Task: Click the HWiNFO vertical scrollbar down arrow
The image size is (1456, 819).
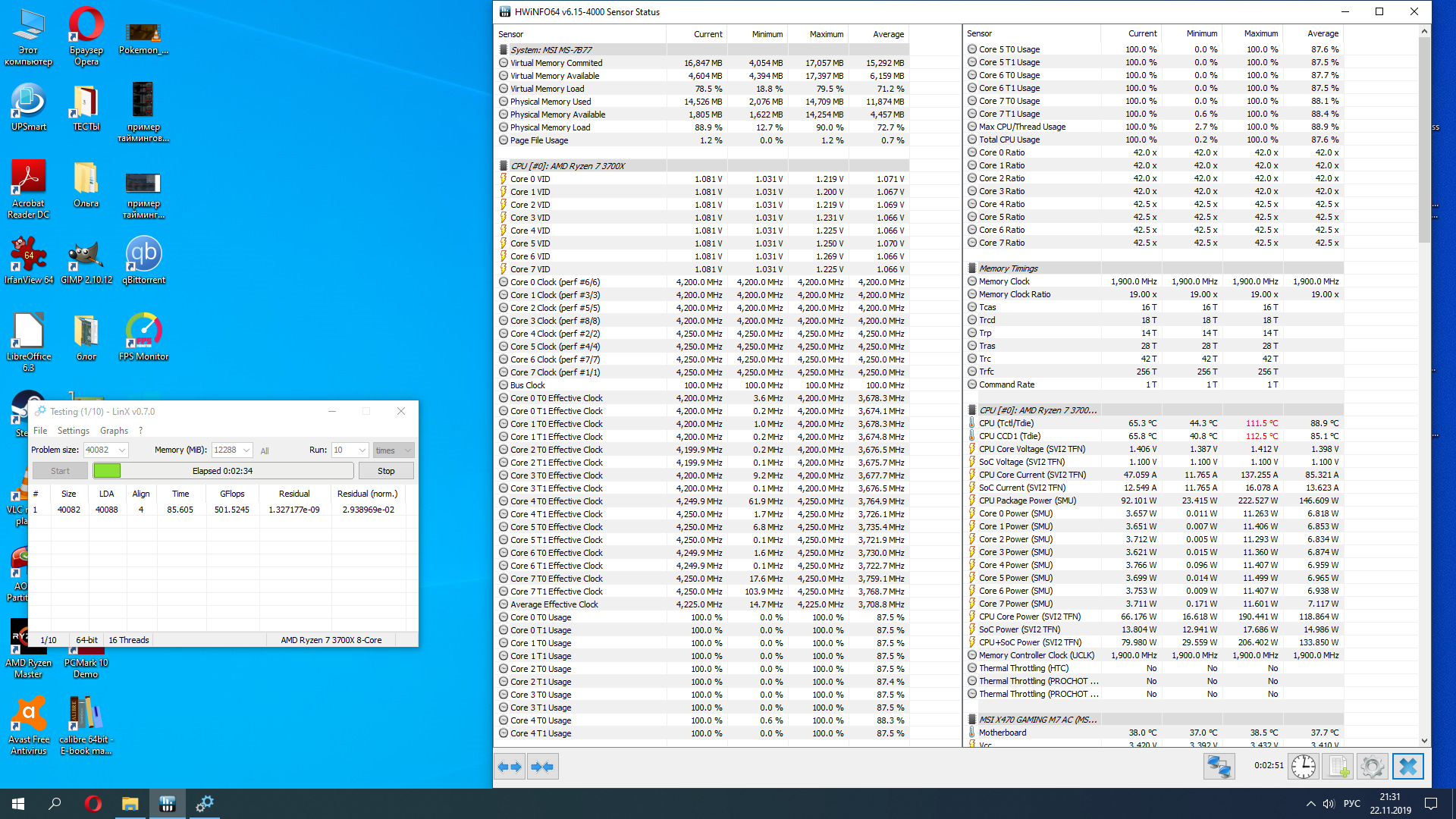Action: pyautogui.click(x=1423, y=741)
